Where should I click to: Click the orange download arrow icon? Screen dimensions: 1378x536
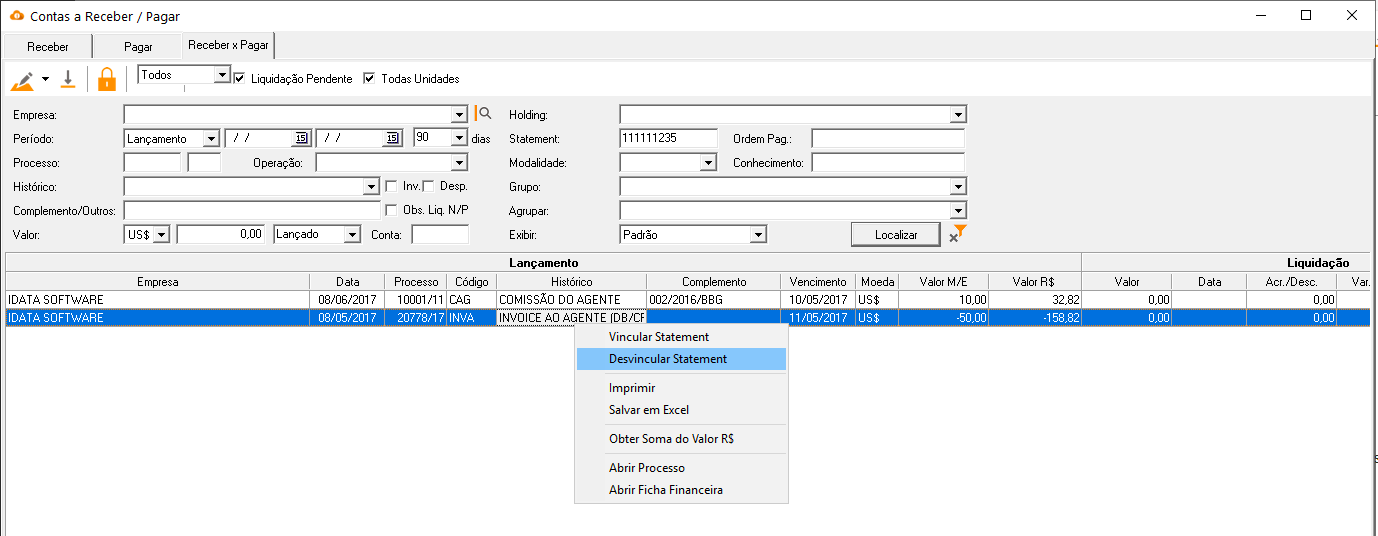click(x=68, y=79)
